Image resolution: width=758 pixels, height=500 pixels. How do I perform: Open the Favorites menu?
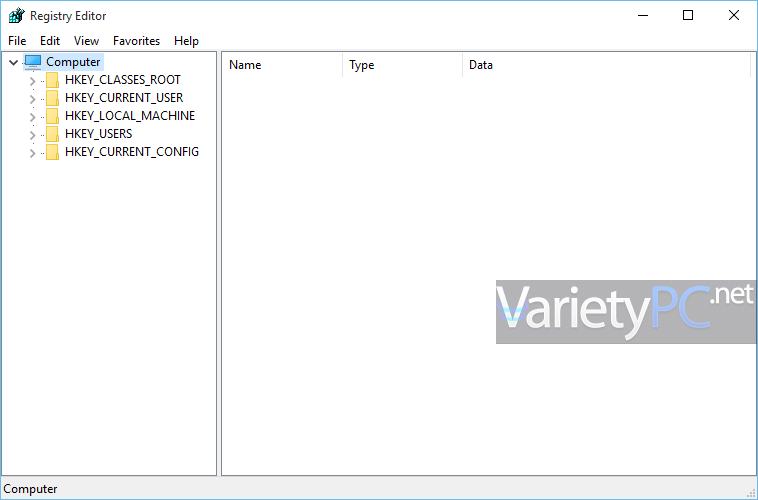(136, 41)
